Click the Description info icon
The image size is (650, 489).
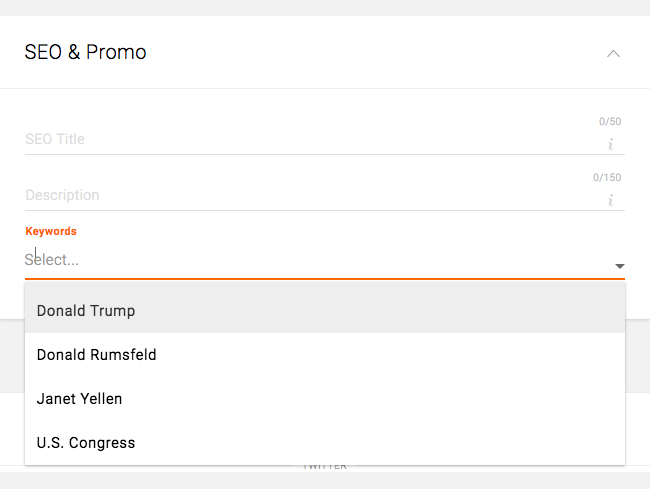pos(610,200)
